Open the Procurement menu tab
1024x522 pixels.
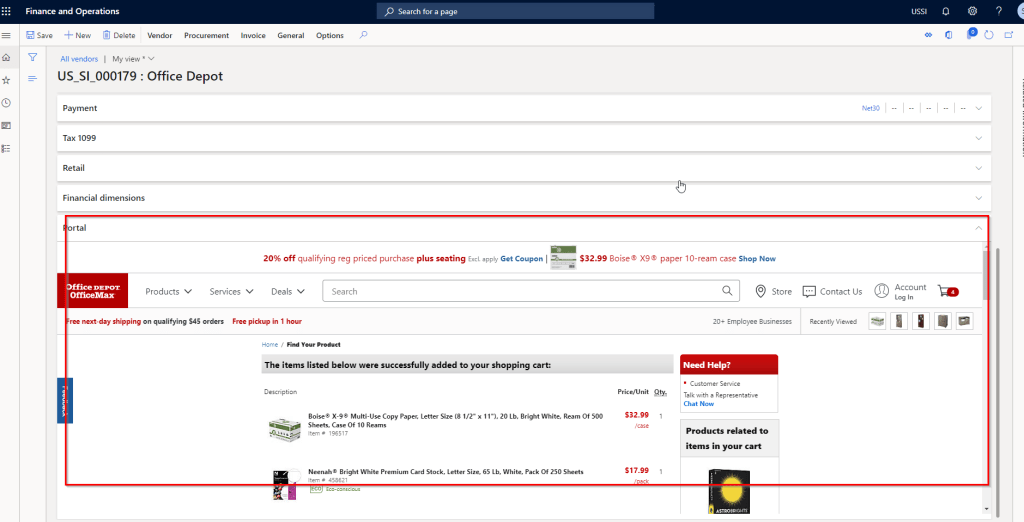tap(206, 35)
